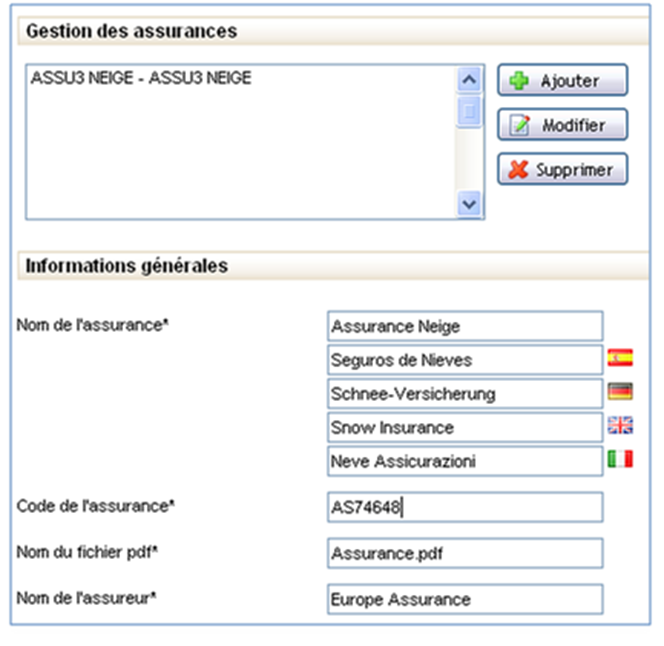Focus the Assurance Neige name field
664x646 pixels.
(x=465, y=326)
